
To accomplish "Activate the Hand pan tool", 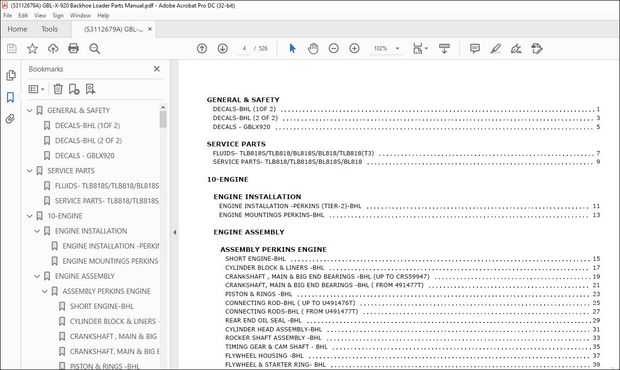I will tap(313, 49).
